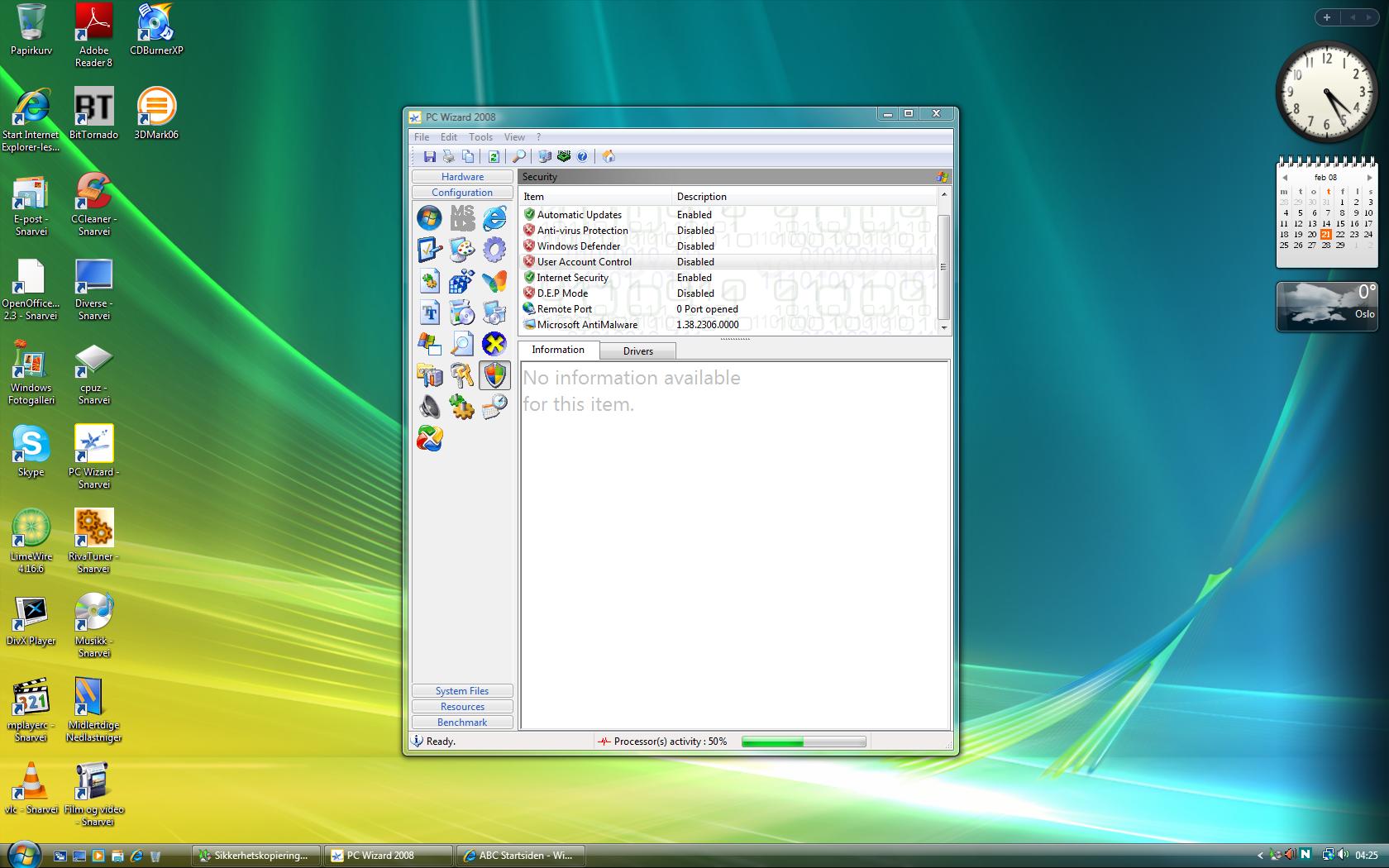Open the Internet Explorer icon in PC Wizard sidebar

pos(494,218)
